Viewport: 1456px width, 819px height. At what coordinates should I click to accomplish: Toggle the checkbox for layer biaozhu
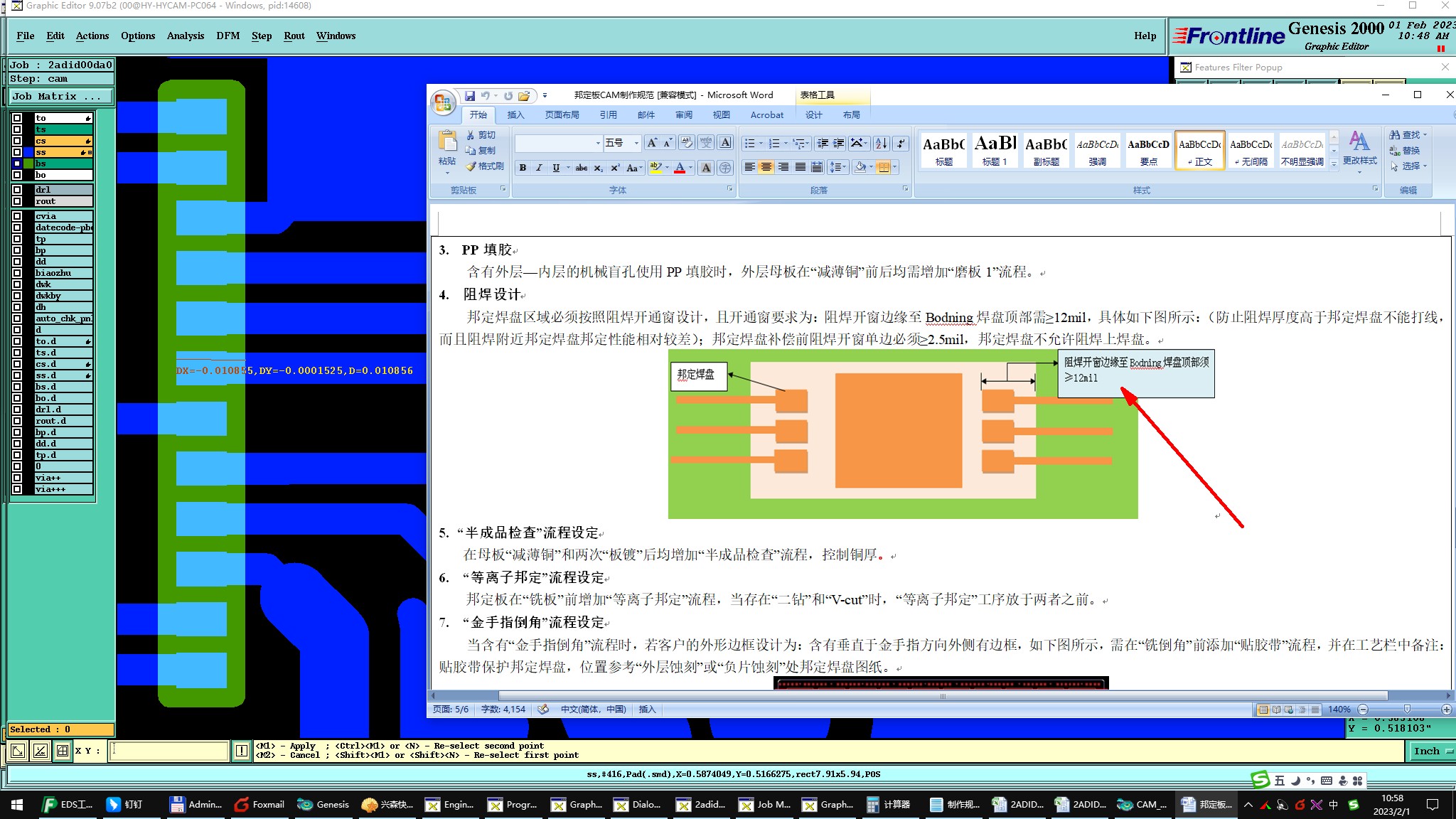pyautogui.click(x=17, y=273)
